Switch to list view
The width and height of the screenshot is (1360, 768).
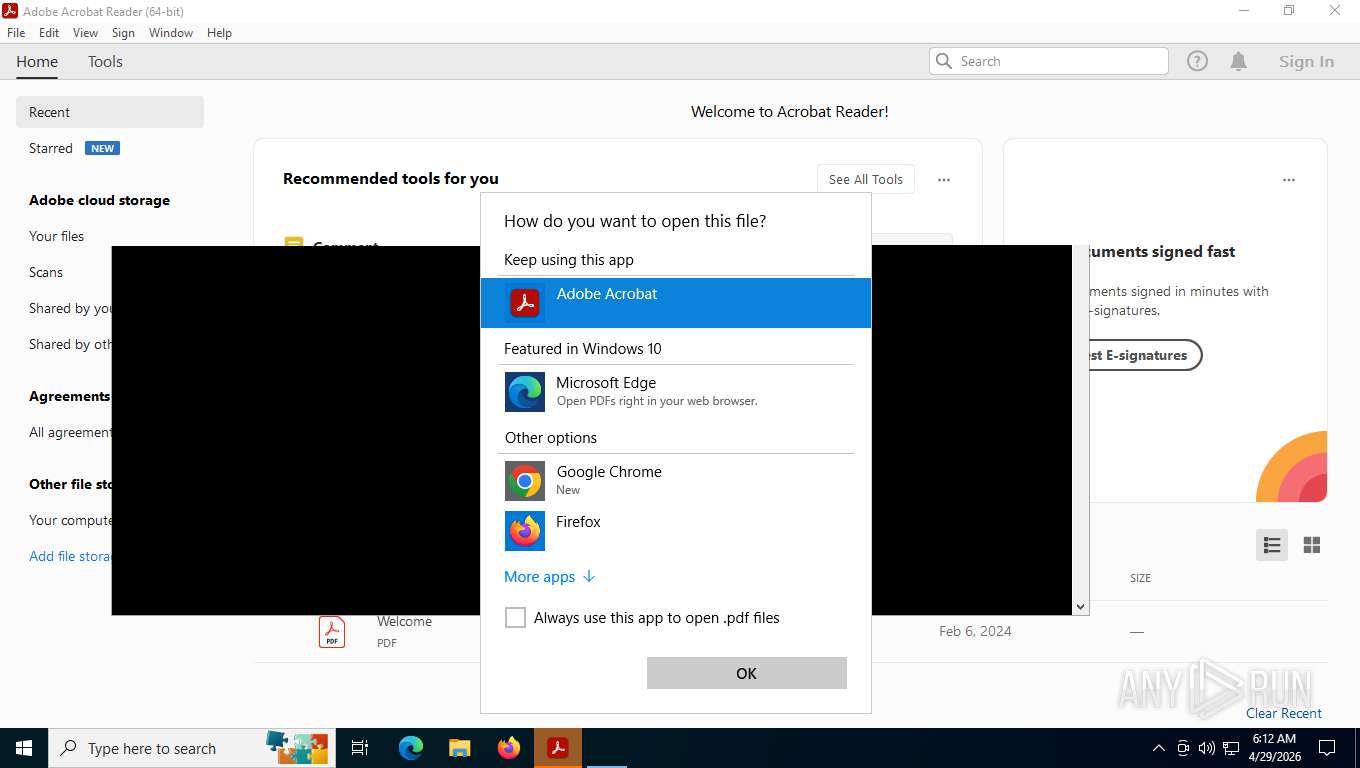point(1272,545)
